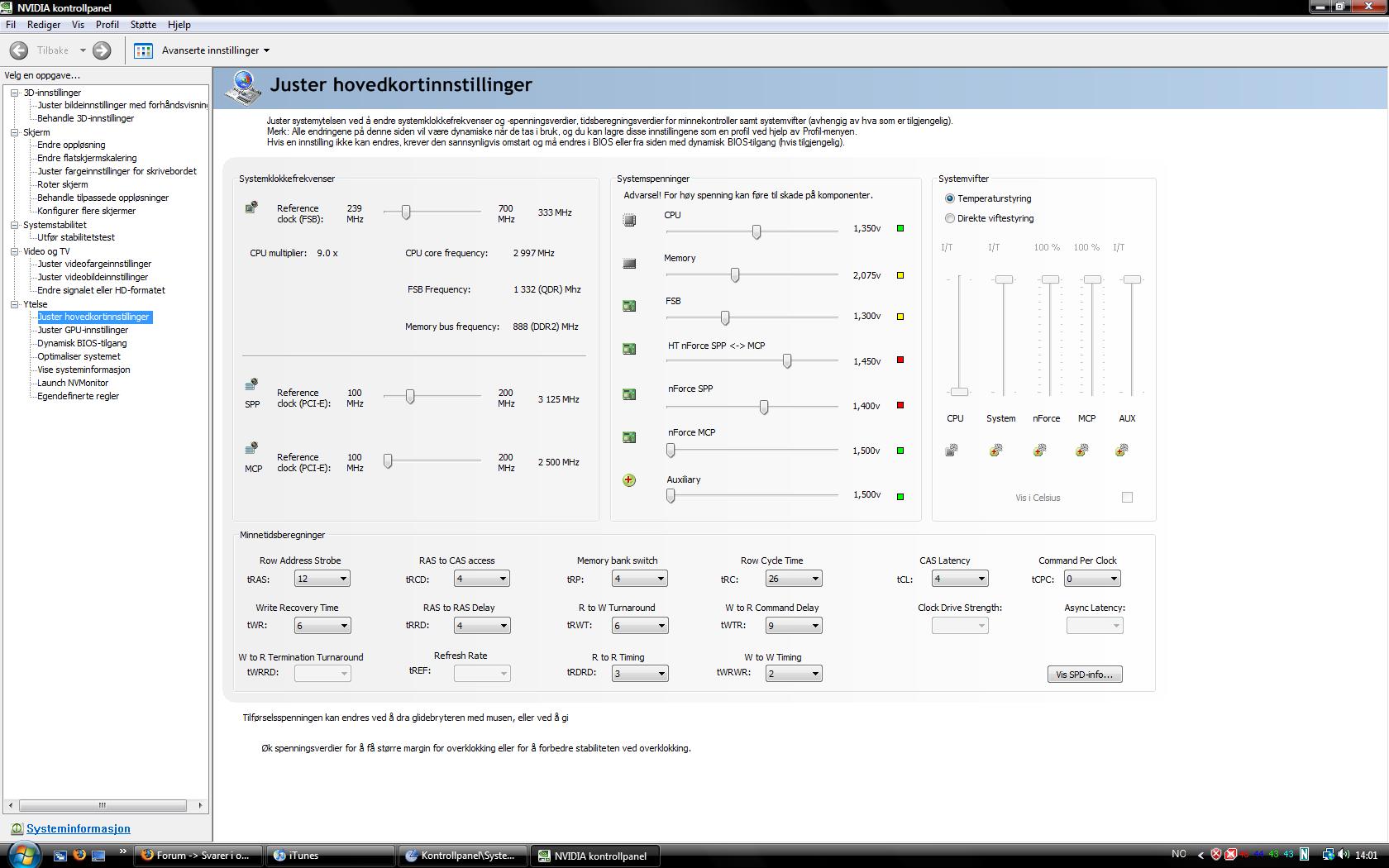This screenshot has height=868, width=1389.
Task: Click the nForce MCP voltage icon
Action: point(629,437)
